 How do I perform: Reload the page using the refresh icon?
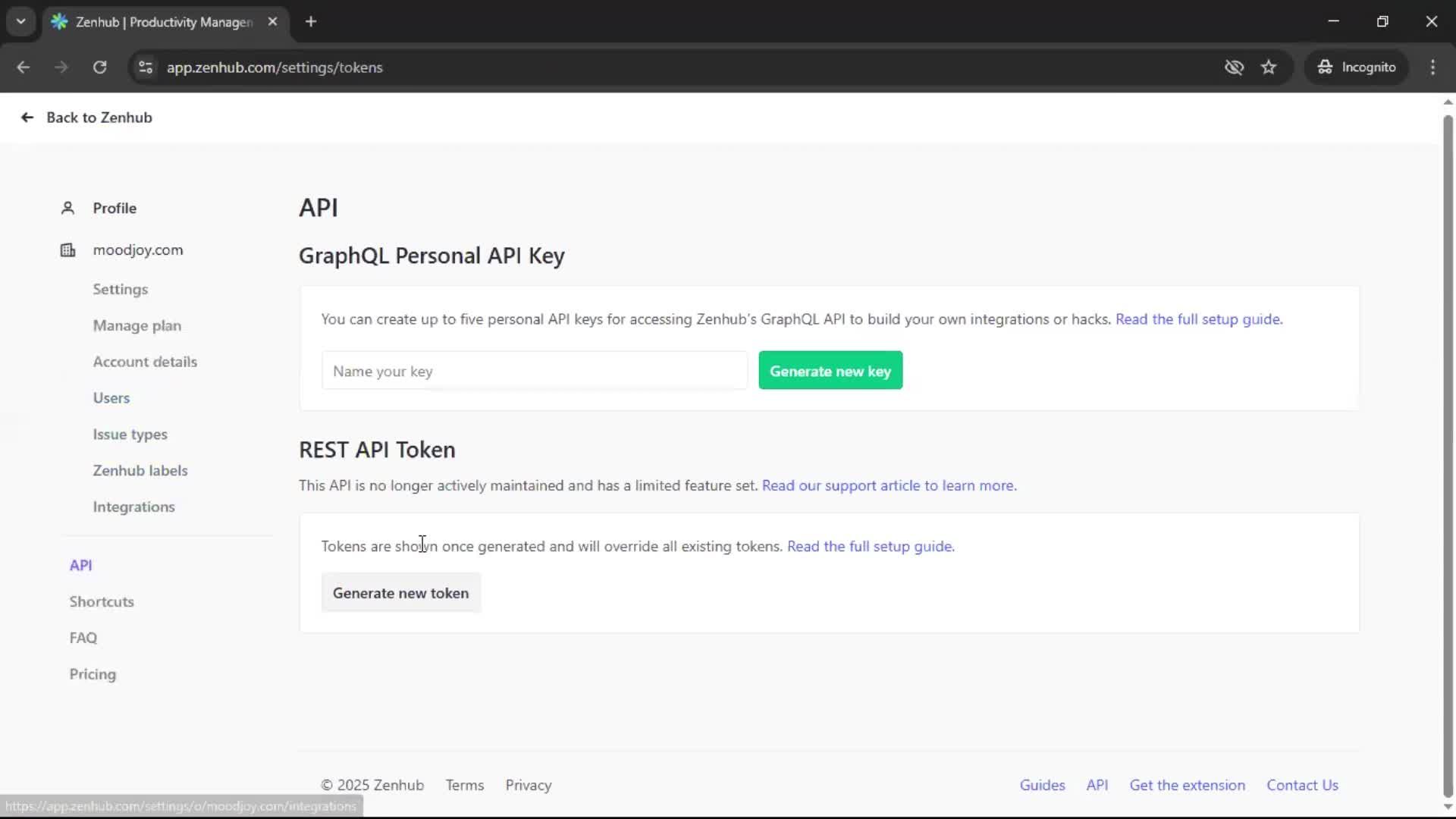click(x=99, y=67)
